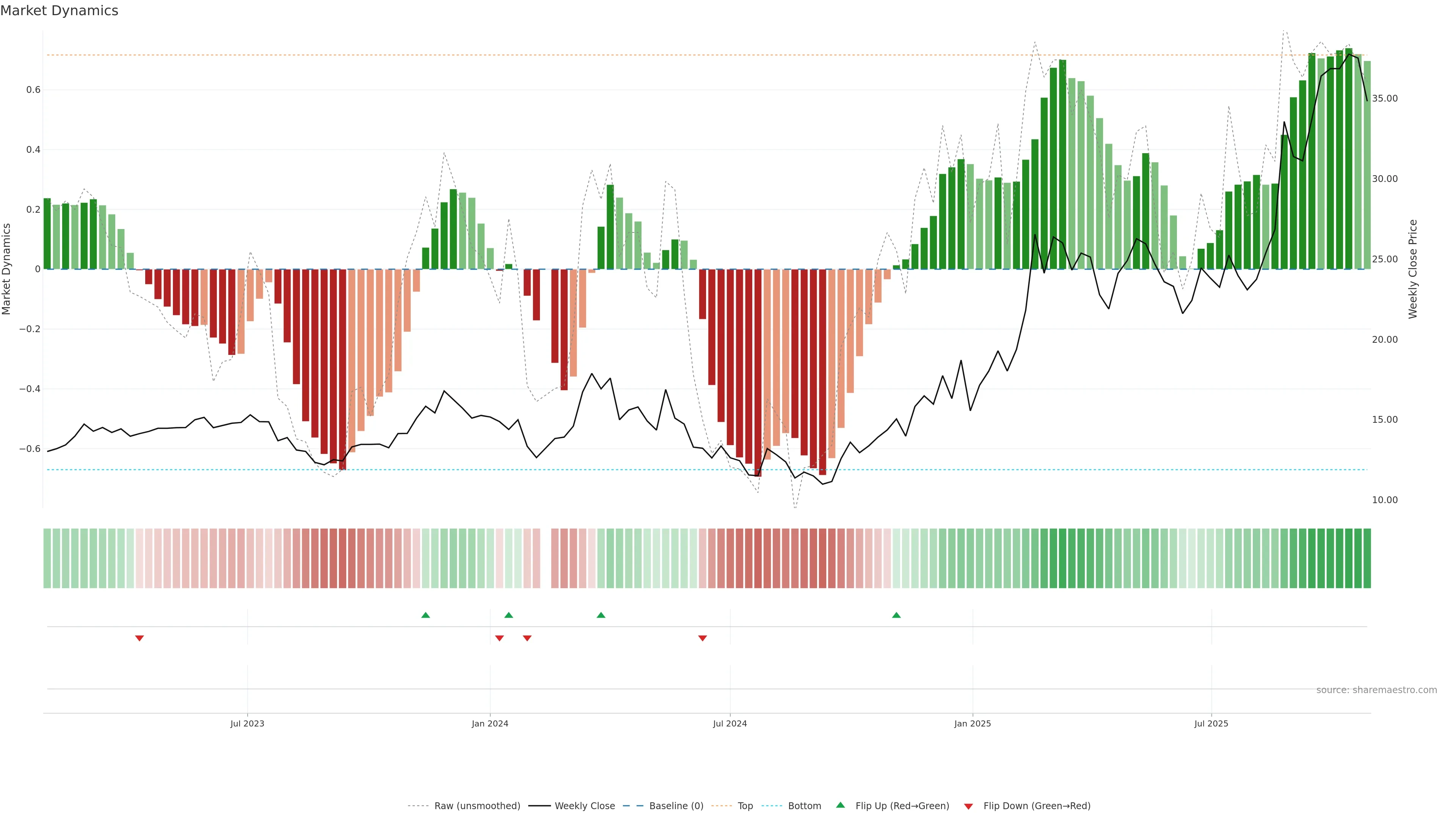Click the last green Flip Up triangle marker
This screenshot has width=1456, height=819.
click(x=896, y=615)
